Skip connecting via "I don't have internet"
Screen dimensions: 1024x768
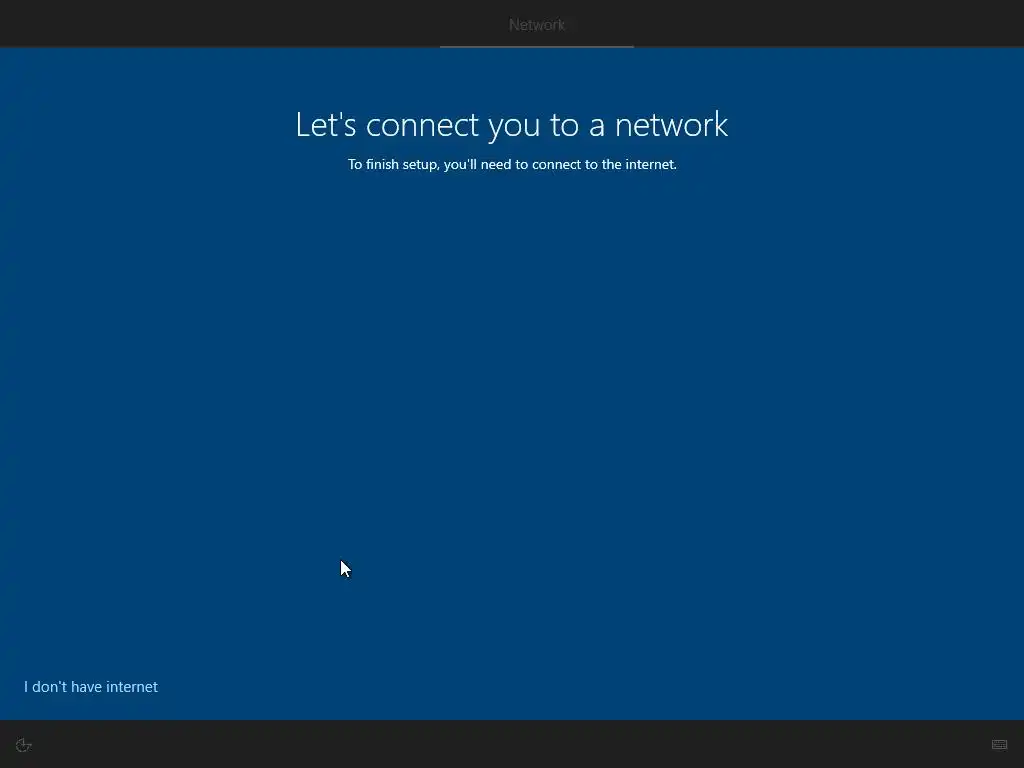click(91, 686)
